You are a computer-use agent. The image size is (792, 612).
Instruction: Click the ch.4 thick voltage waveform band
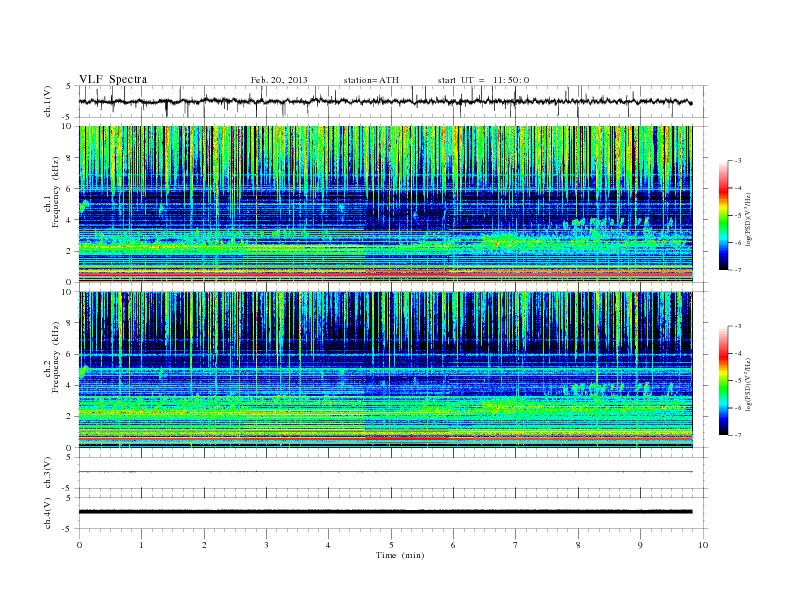coord(385,512)
